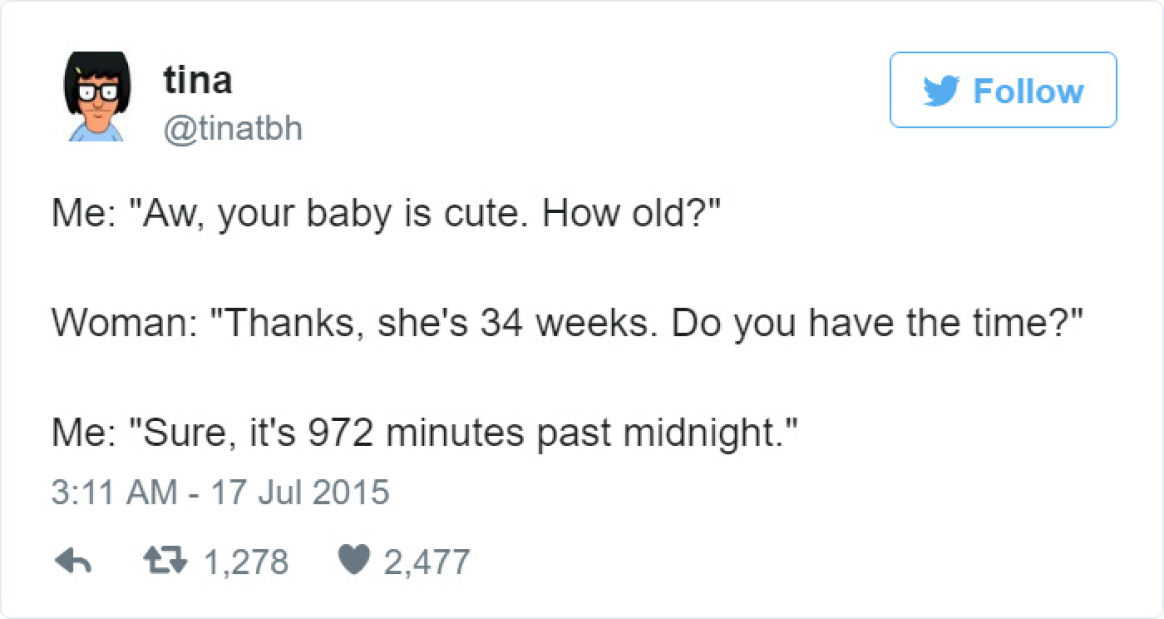Click the "17 Jul 2015" date text
The width and height of the screenshot is (1164, 619).
coord(300,492)
